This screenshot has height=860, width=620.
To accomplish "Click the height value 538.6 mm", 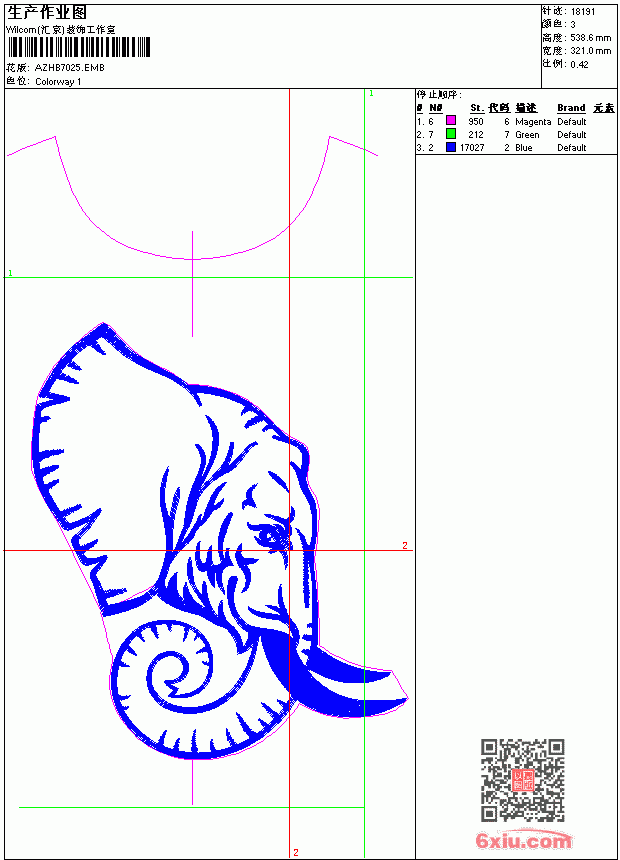I will click(x=591, y=38).
